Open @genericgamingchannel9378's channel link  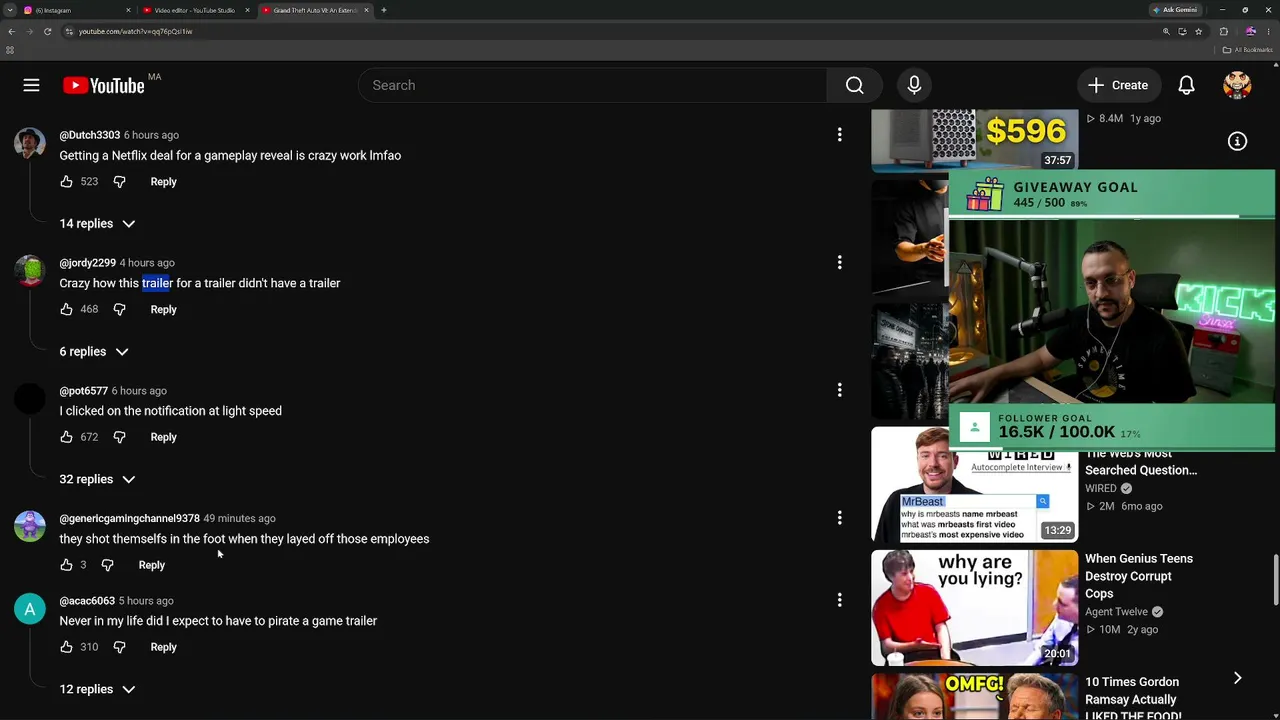(x=129, y=518)
